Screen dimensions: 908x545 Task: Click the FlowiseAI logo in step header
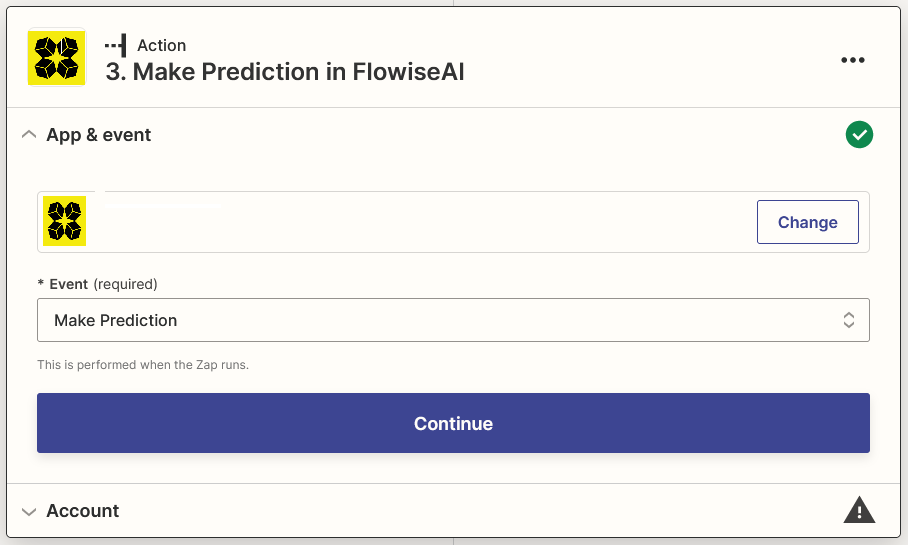[56, 57]
